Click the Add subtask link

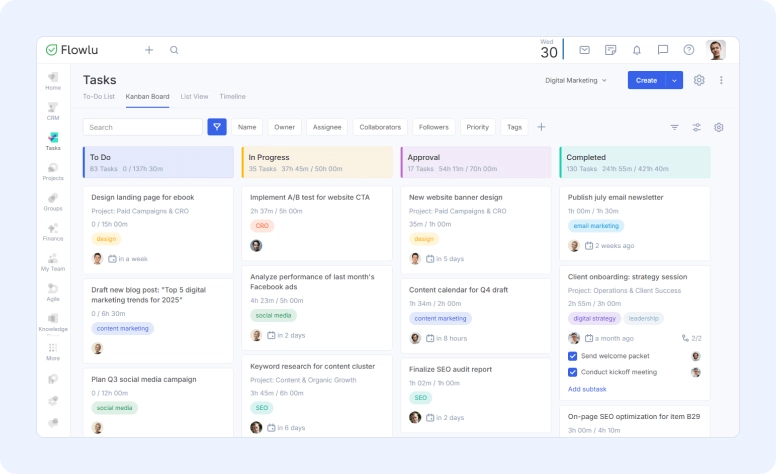coord(586,389)
